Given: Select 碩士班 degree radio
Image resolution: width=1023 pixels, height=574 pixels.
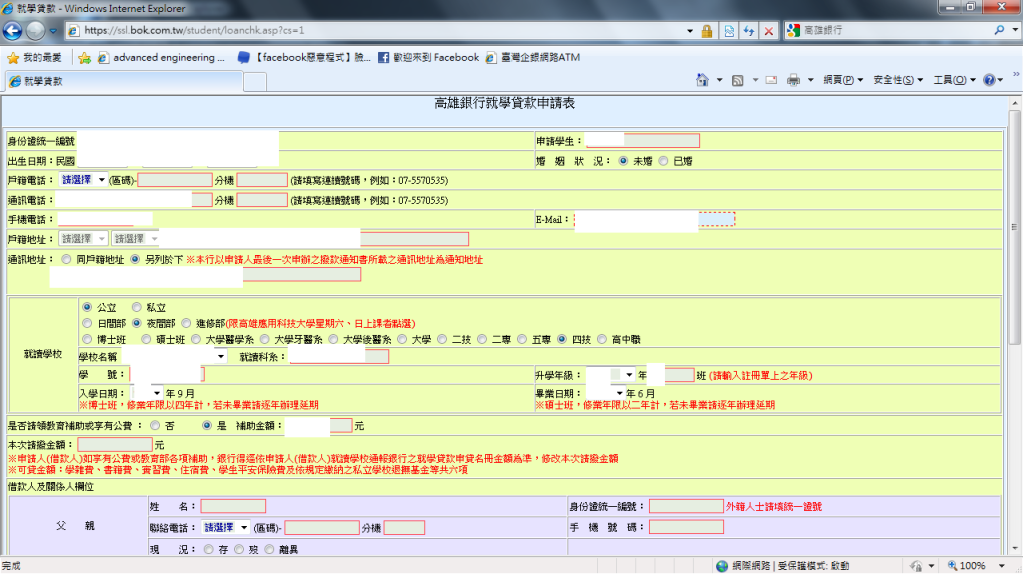Looking at the screenshot, I should [x=146, y=339].
